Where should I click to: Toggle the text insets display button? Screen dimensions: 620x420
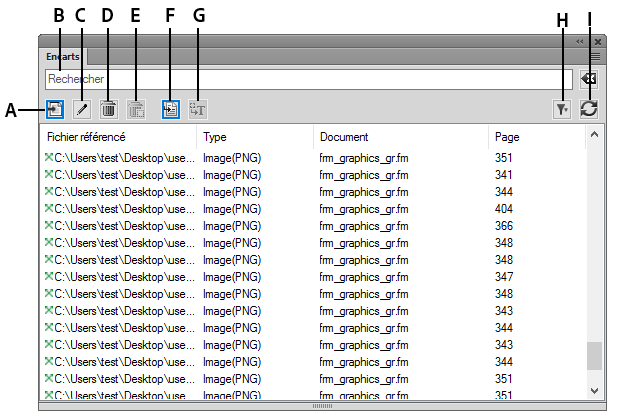197,110
